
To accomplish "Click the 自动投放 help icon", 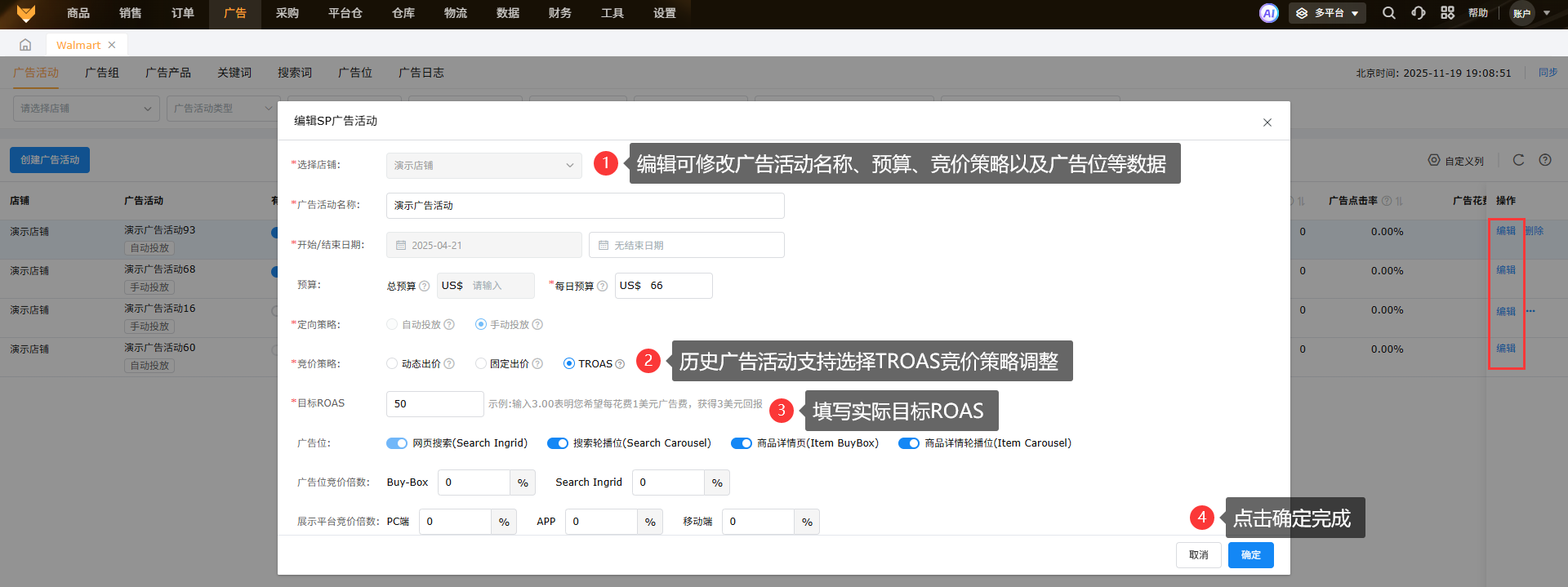I will tap(449, 324).
